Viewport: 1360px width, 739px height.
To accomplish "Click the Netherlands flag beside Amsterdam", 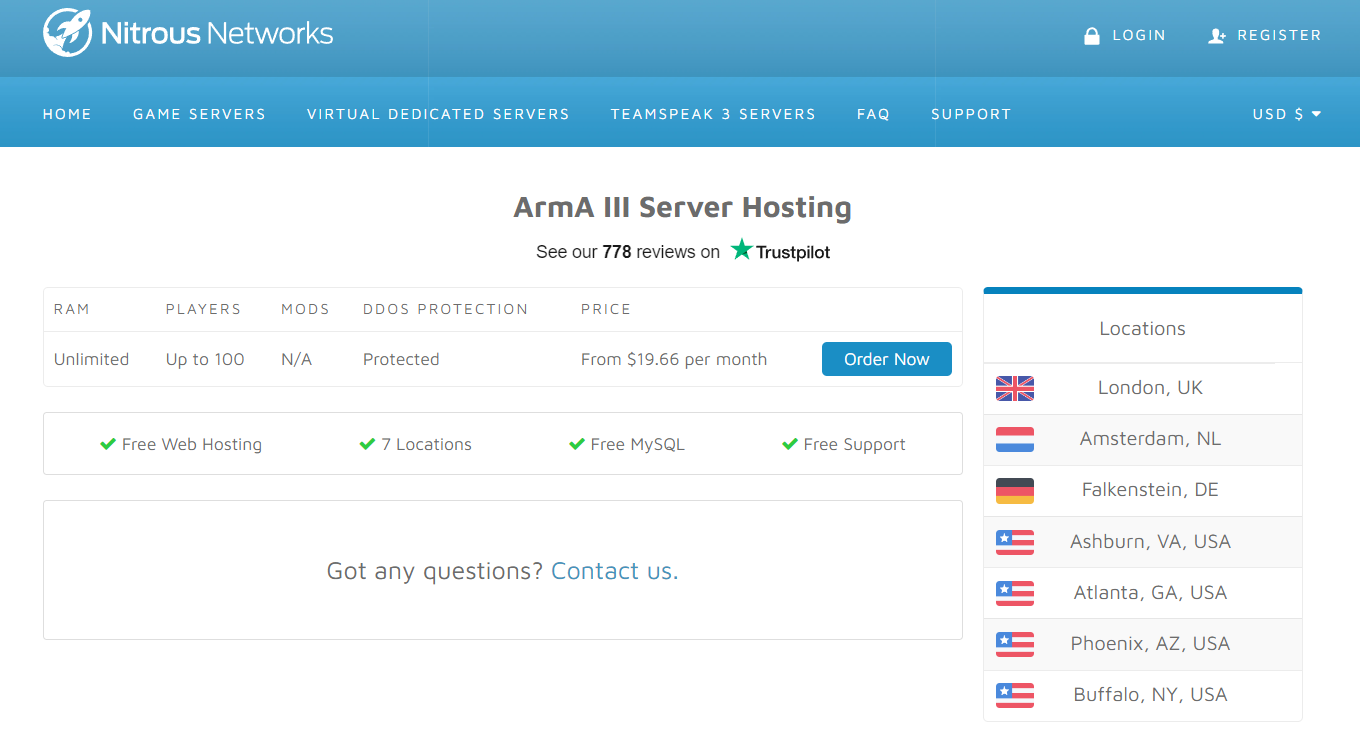I will [1015, 440].
